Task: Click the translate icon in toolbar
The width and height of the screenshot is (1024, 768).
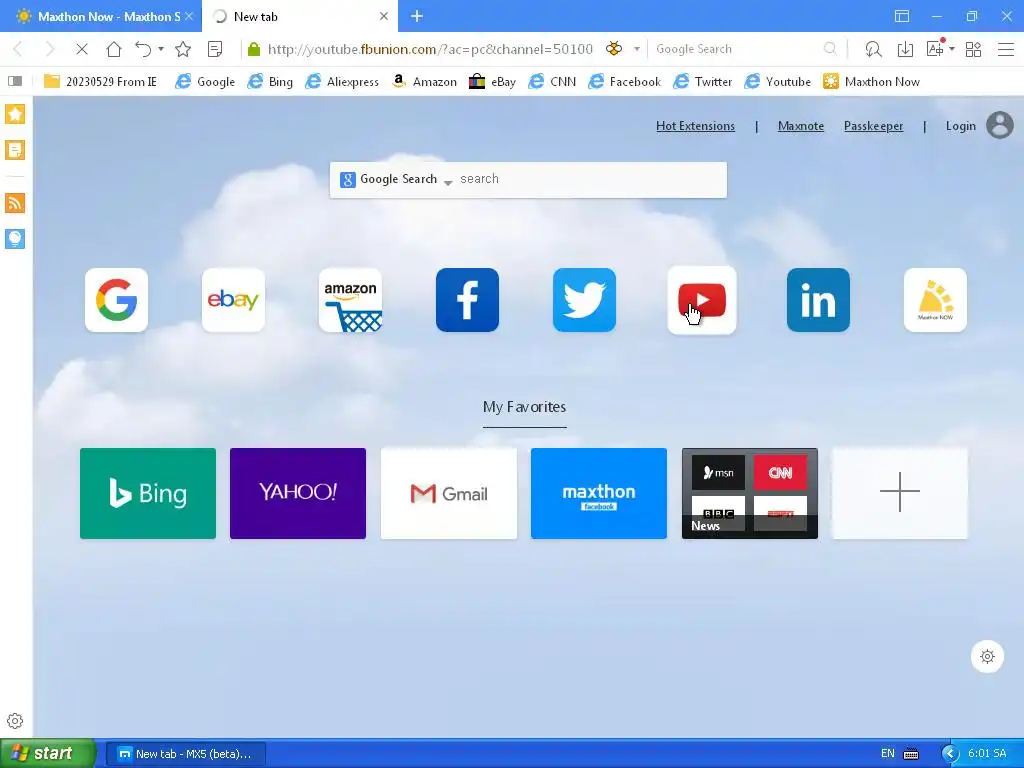Action: 935,48
